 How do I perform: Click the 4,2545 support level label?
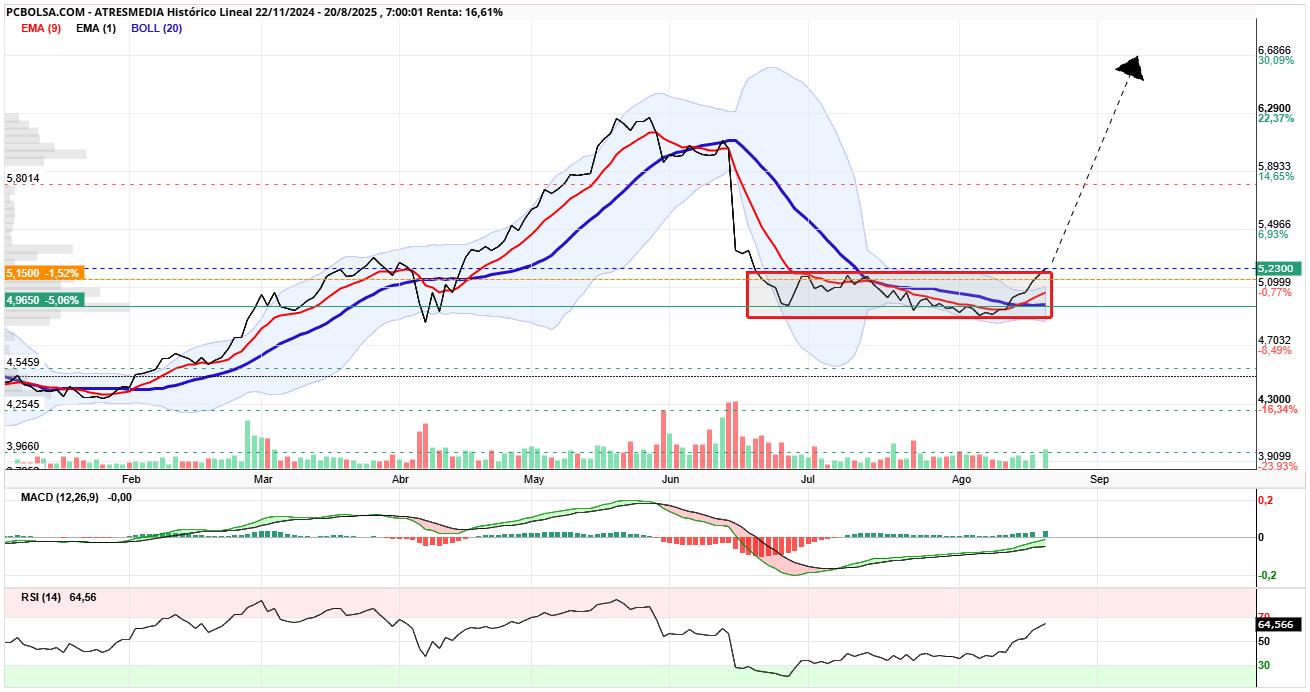(23, 405)
